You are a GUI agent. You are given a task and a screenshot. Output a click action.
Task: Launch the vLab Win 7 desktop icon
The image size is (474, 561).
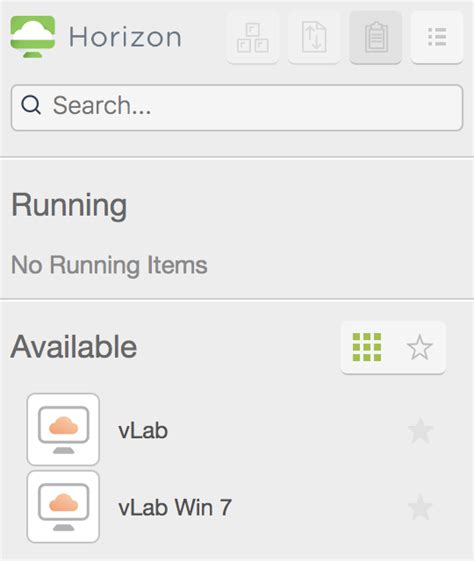63,507
